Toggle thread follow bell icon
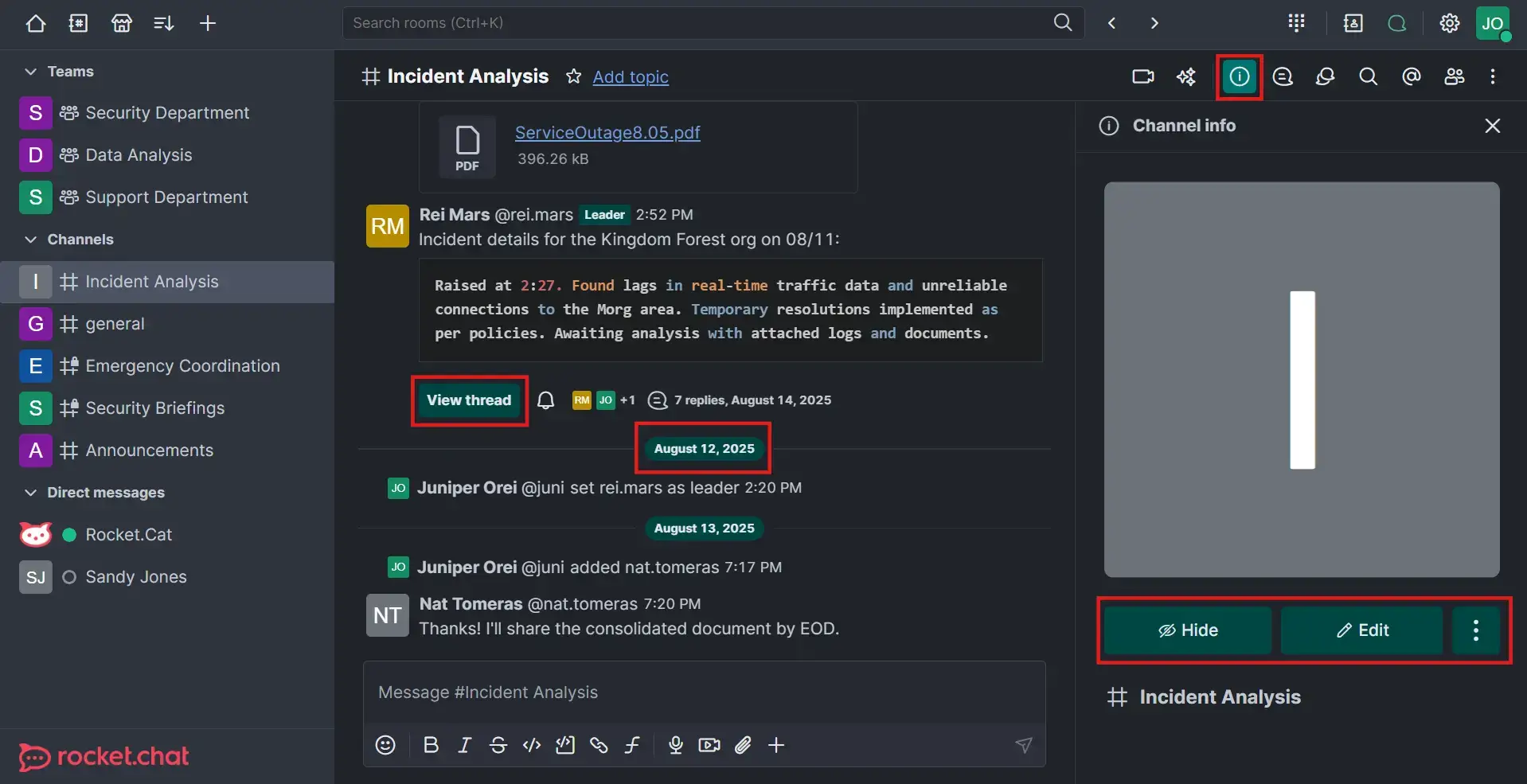Screen dimensions: 1527x784 click(x=545, y=400)
